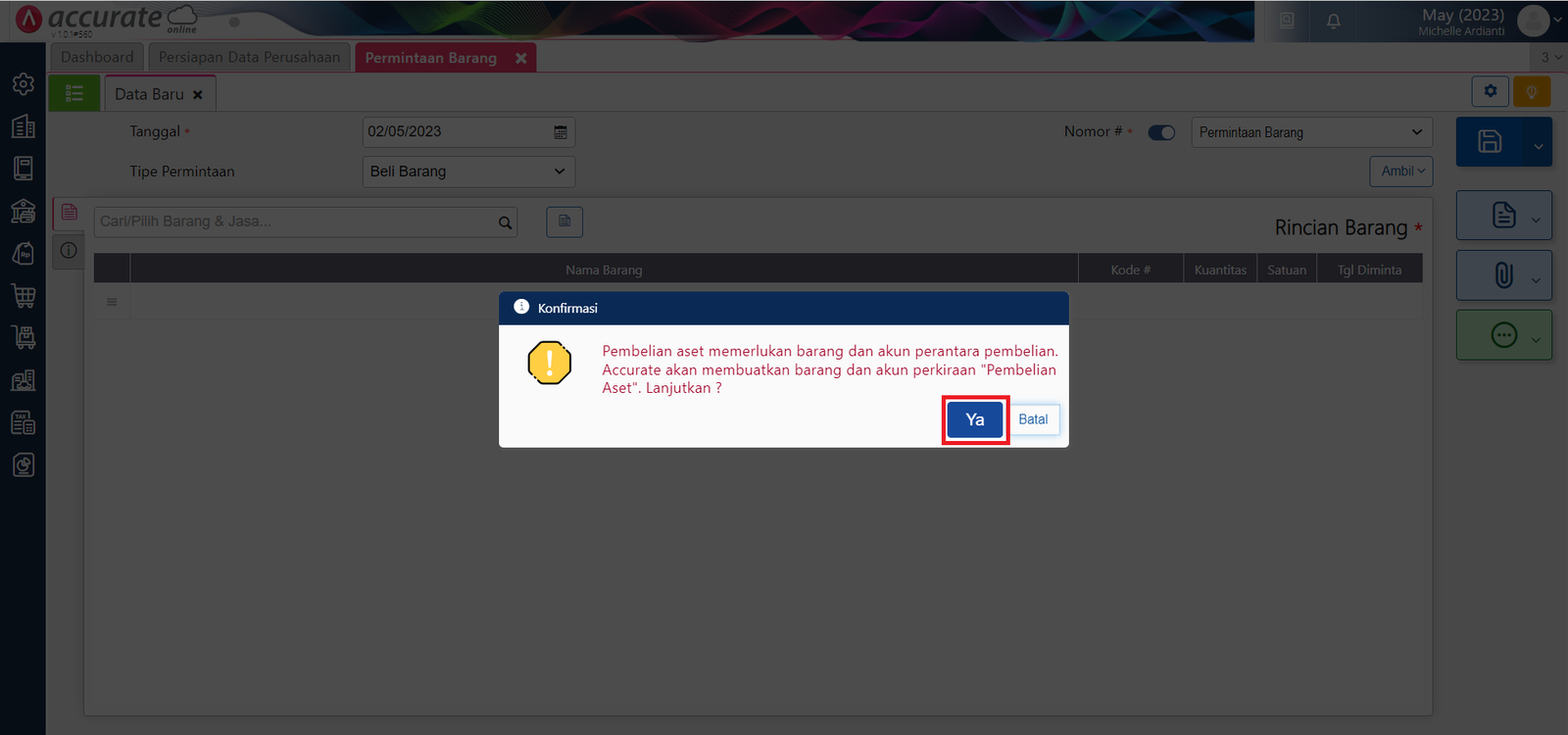The width and height of the screenshot is (1568, 735).
Task: Open the Tipe Permintaan dropdown
Action: (x=467, y=171)
